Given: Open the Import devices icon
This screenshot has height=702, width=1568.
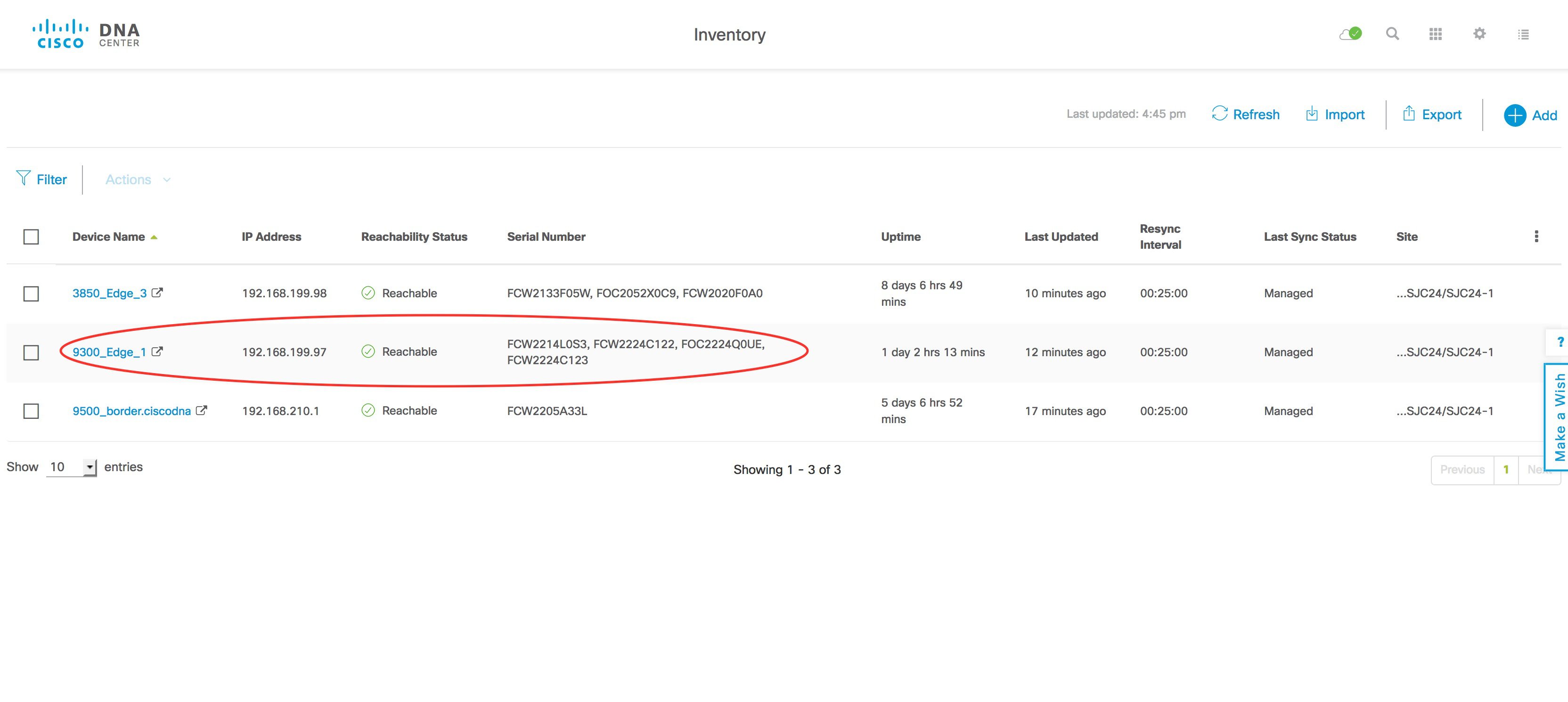Looking at the screenshot, I should click(1311, 114).
